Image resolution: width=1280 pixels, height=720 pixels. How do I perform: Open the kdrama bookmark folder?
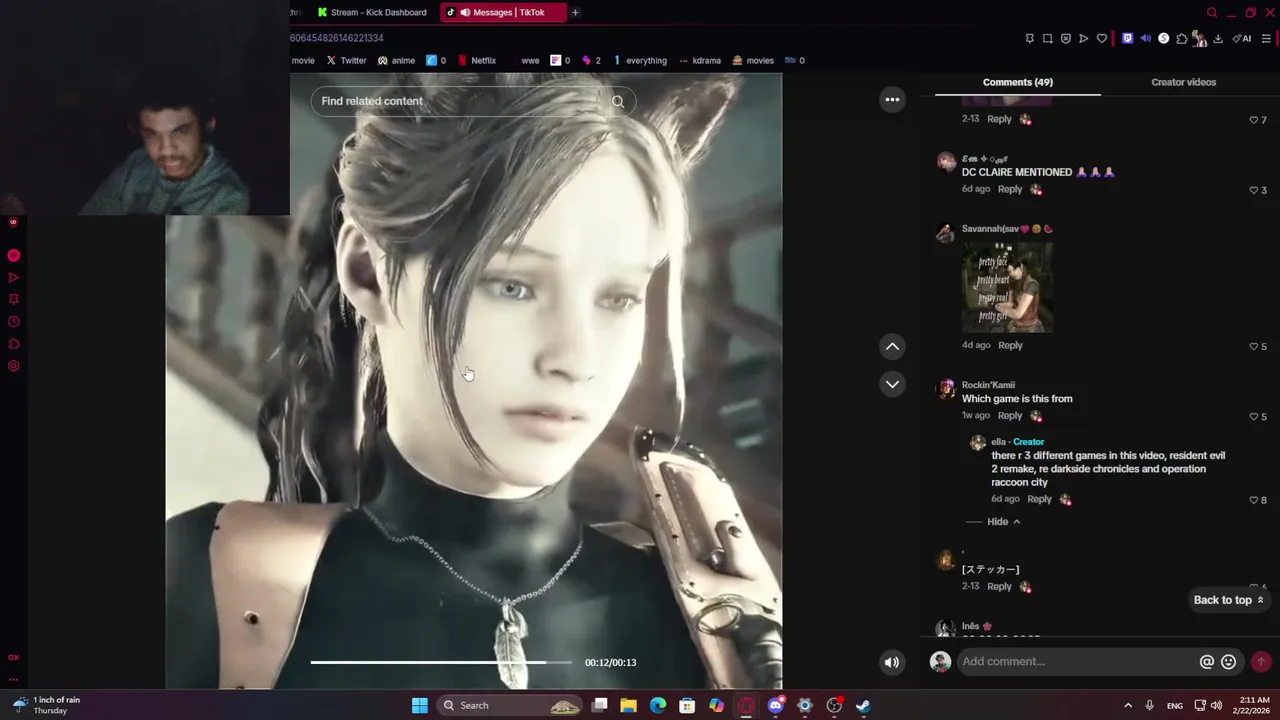coord(700,60)
